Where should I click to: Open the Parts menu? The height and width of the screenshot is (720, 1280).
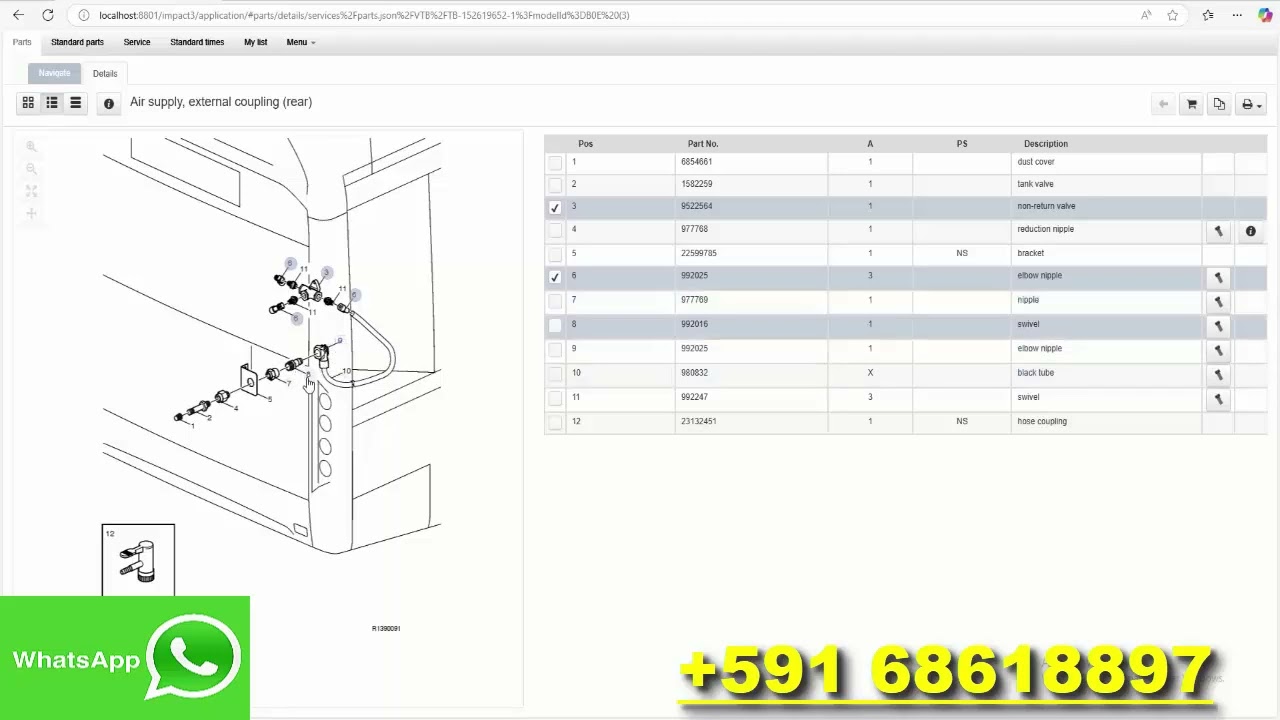coord(22,42)
